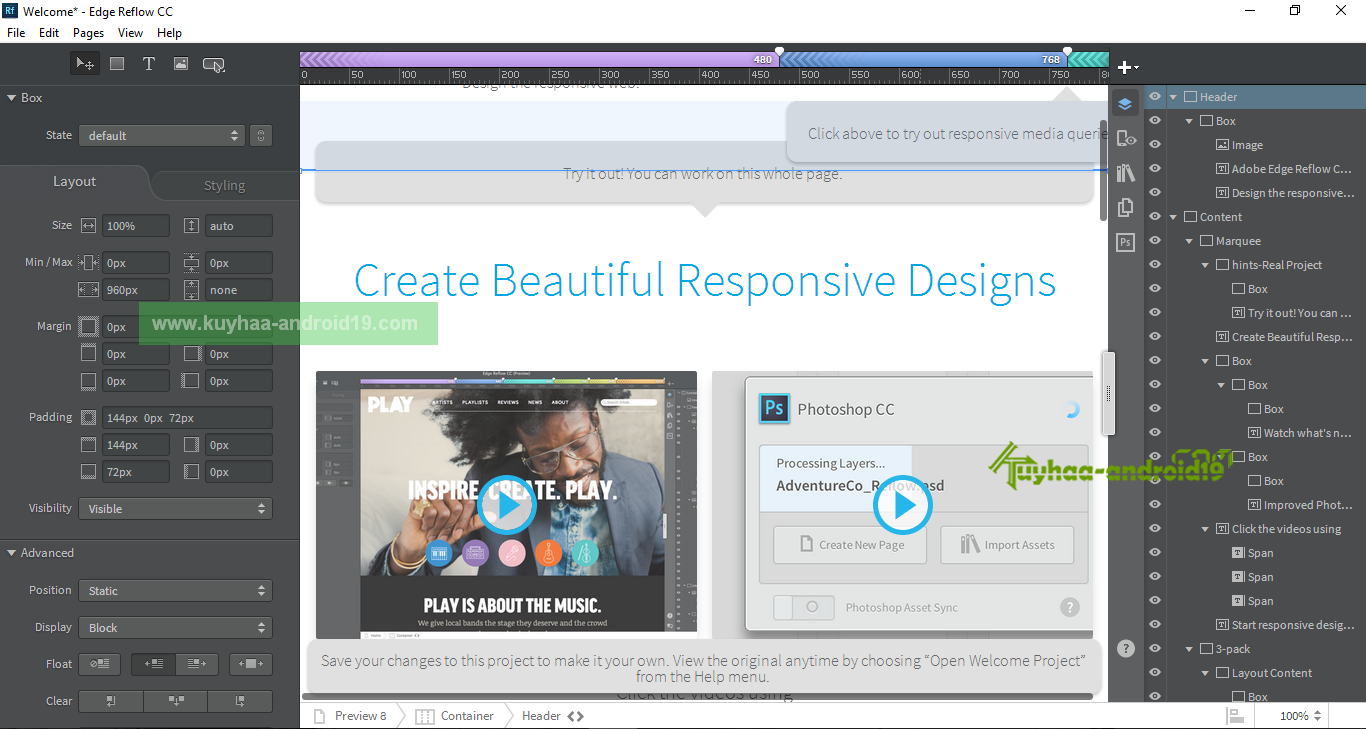Click the Create New Page button
Image resolution: width=1366 pixels, height=729 pixels.
click(x=850, y=545)
